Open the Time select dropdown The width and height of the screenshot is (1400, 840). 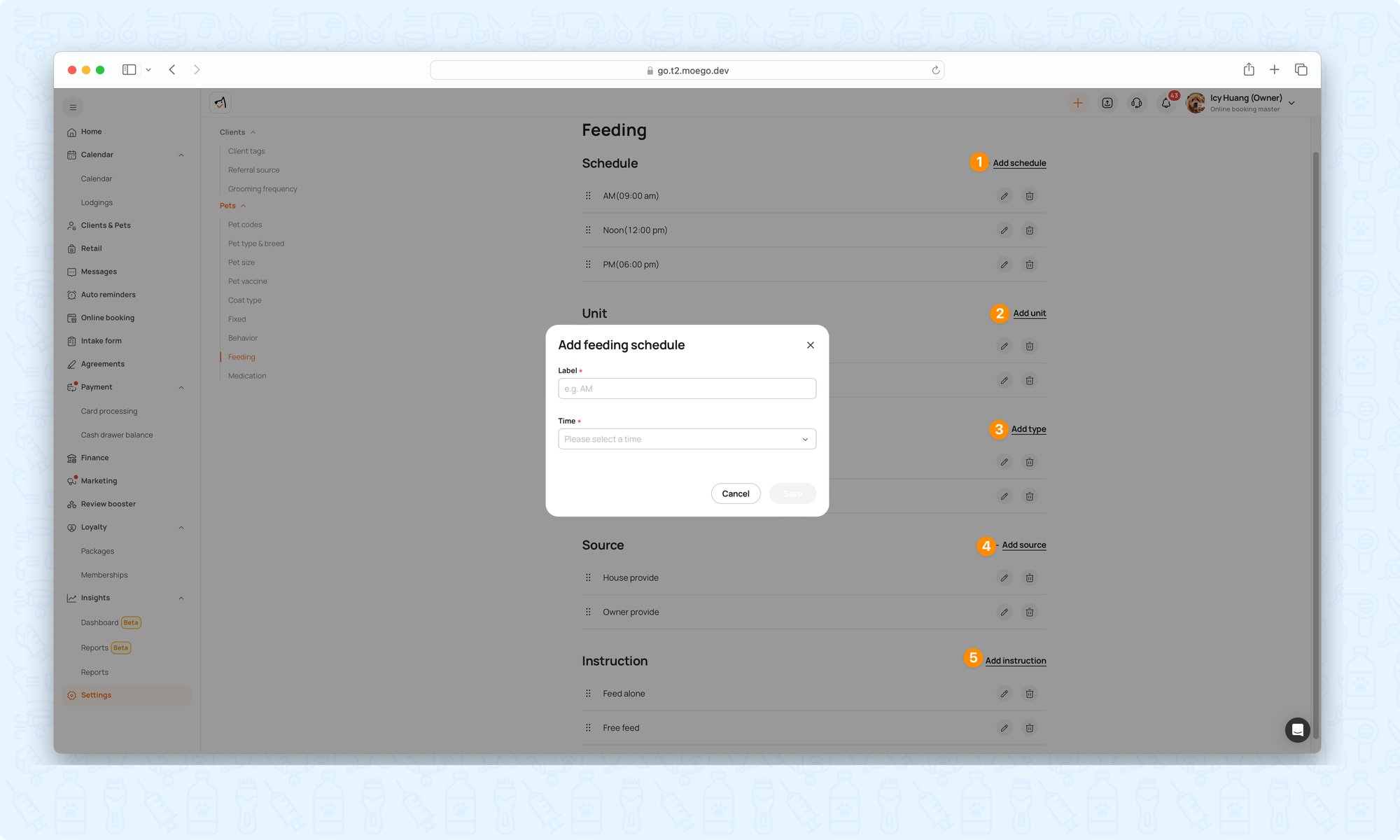(x=687, y=439)
